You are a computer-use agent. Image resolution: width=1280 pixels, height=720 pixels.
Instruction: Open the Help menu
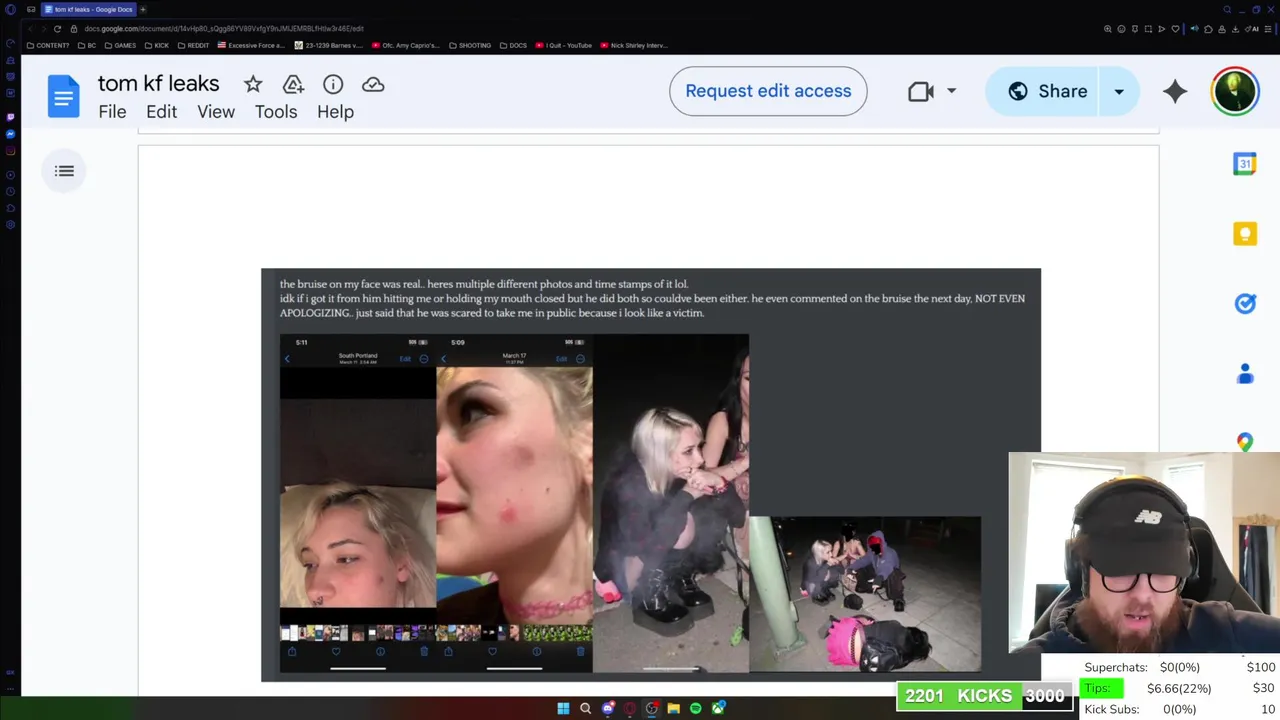[x=335, y=112]
